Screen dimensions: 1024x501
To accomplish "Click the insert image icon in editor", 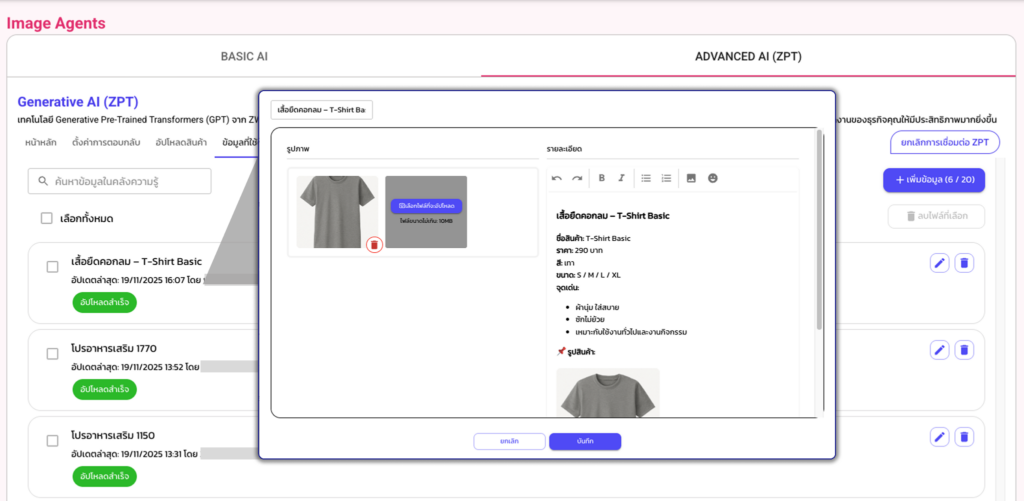I will pyautogui.click(x=691, y=178).
